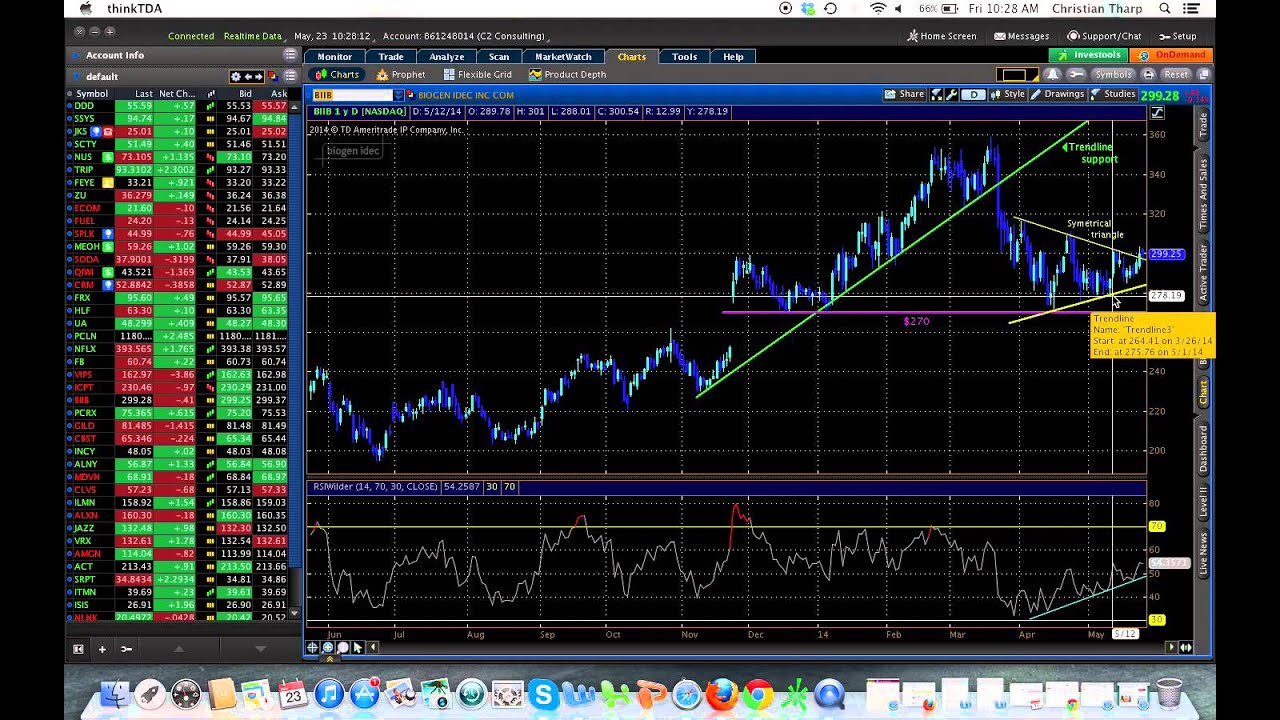Open the Tools tab
Viewport: 1280px width, 720px height.
[x=684, y=56]
